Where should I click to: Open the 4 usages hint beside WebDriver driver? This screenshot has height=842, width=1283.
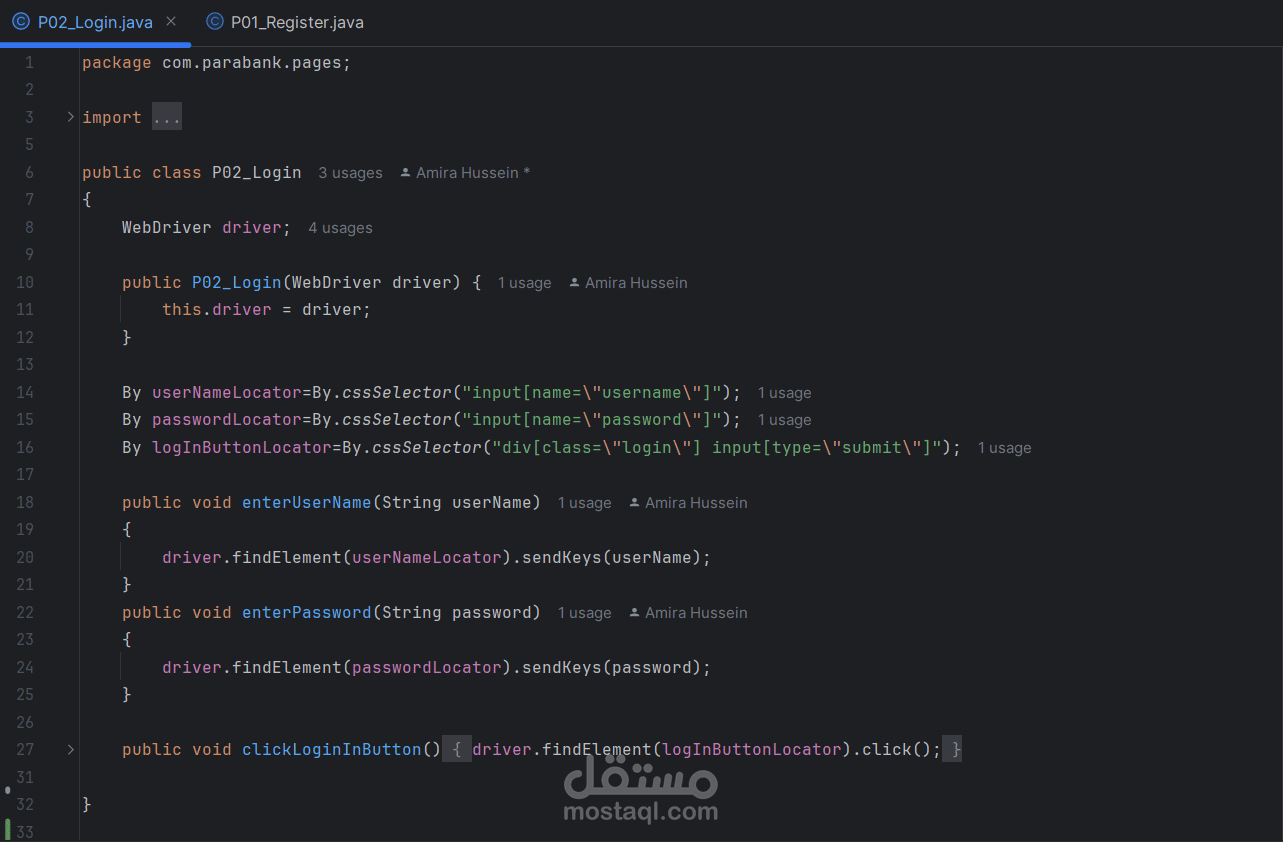[340, 228]
